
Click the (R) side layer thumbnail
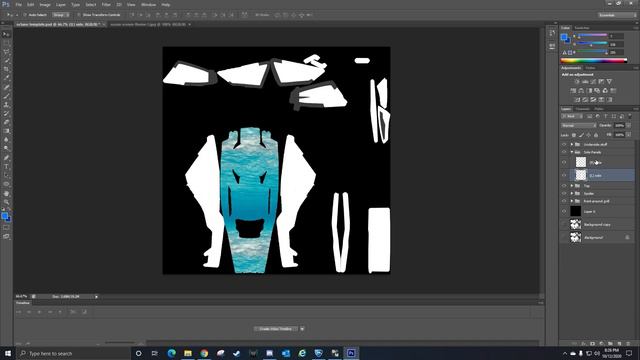point(581,162)
